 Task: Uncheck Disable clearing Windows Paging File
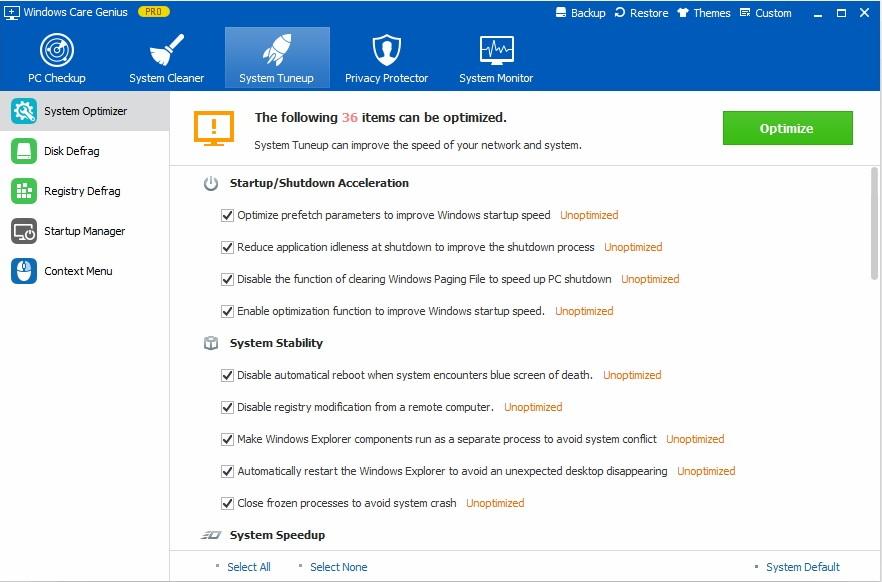pyautogui.click(x=227, y=279)
